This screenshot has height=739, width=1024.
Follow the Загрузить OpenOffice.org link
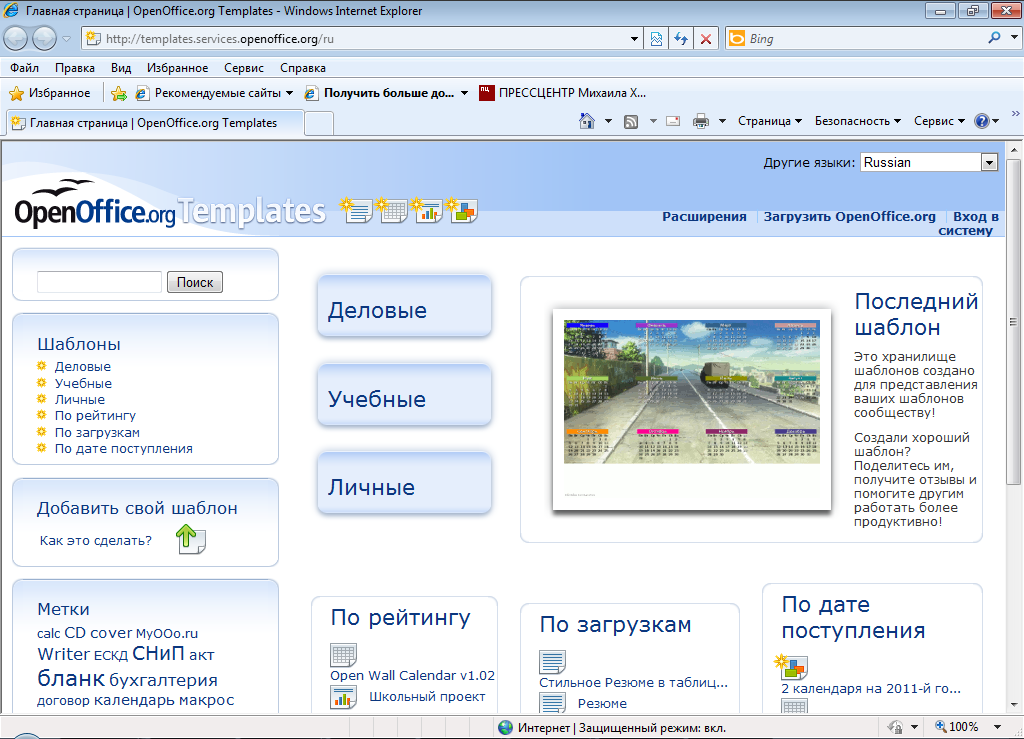click(x=850, y=216)
